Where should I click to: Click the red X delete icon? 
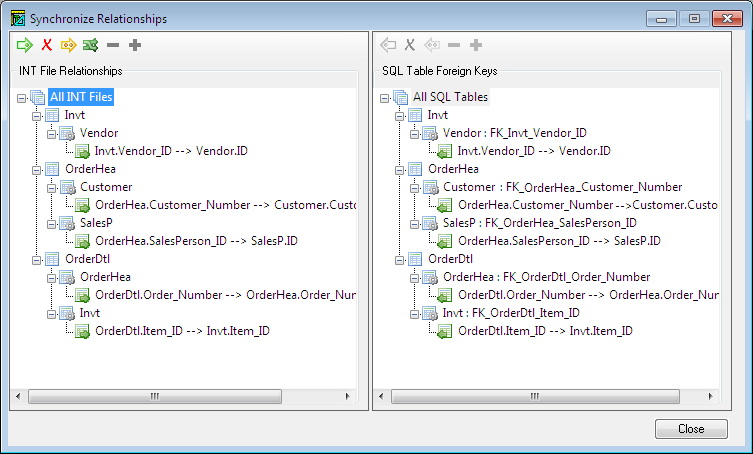pos(46,45)
